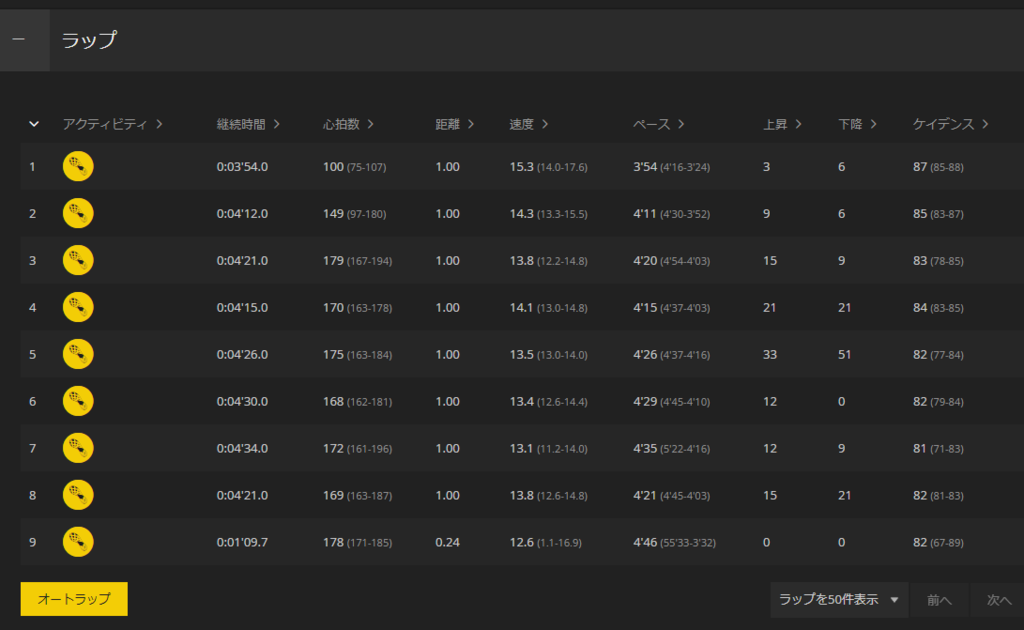Click descent value 51 in lap 5
The width and height of the screenshot is (1024, 630).
coord(844,354)
